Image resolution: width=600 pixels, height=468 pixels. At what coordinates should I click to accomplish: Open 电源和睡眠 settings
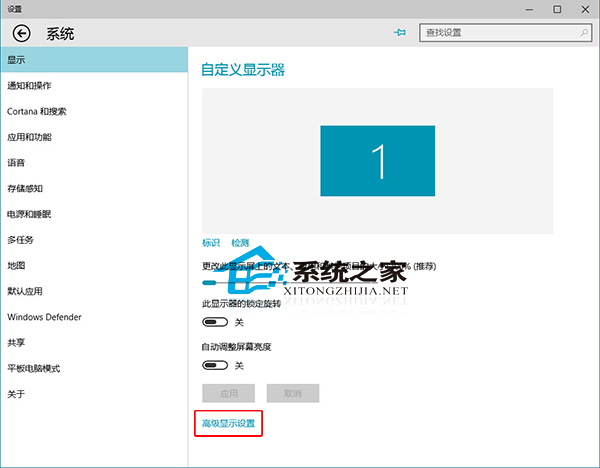pos(94,214)
